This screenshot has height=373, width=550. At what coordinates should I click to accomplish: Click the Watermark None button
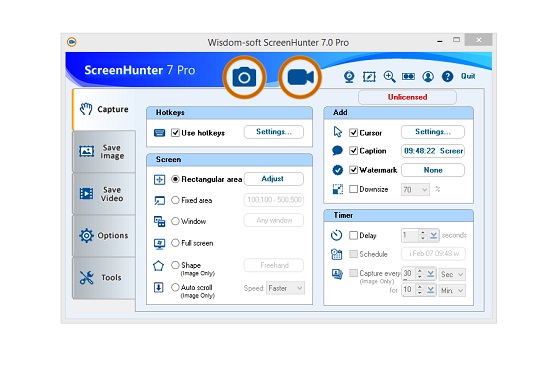(433, 170)
